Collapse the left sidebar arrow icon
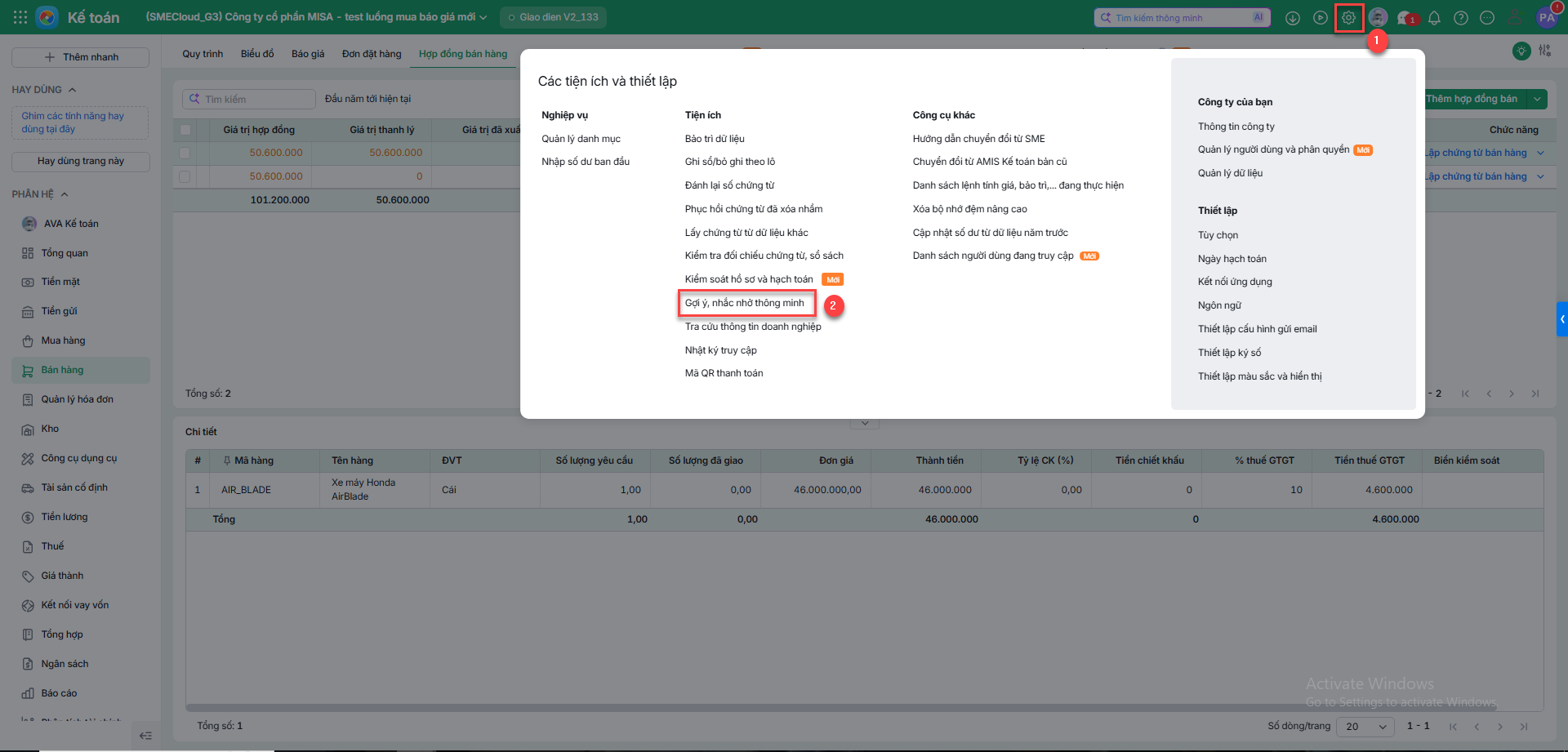The width and height of the screenshot is (1568, 752). pyautogui.click(x=145, y=735)
